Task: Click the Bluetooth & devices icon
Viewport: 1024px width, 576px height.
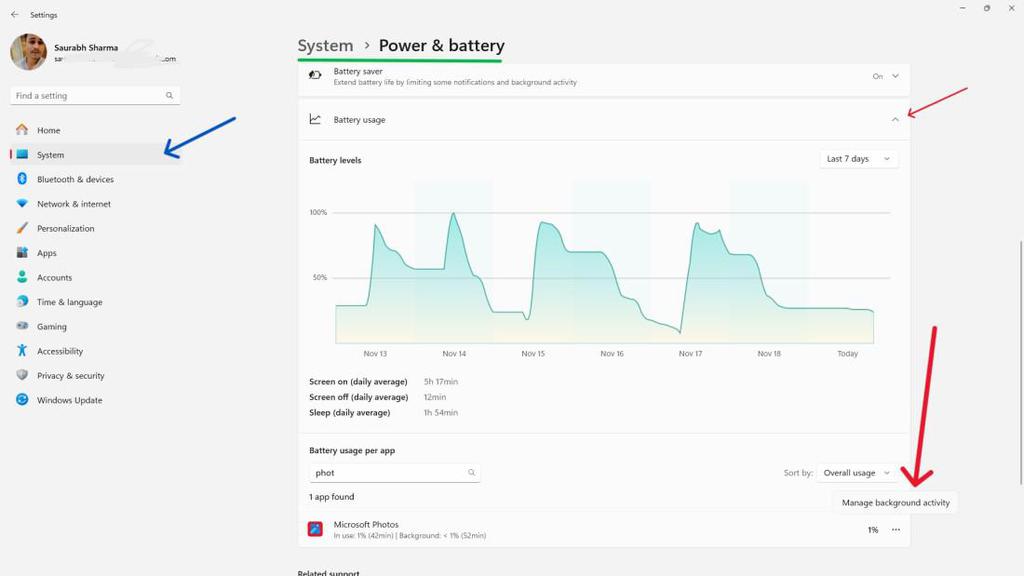Action: click(x=22, y=179)
